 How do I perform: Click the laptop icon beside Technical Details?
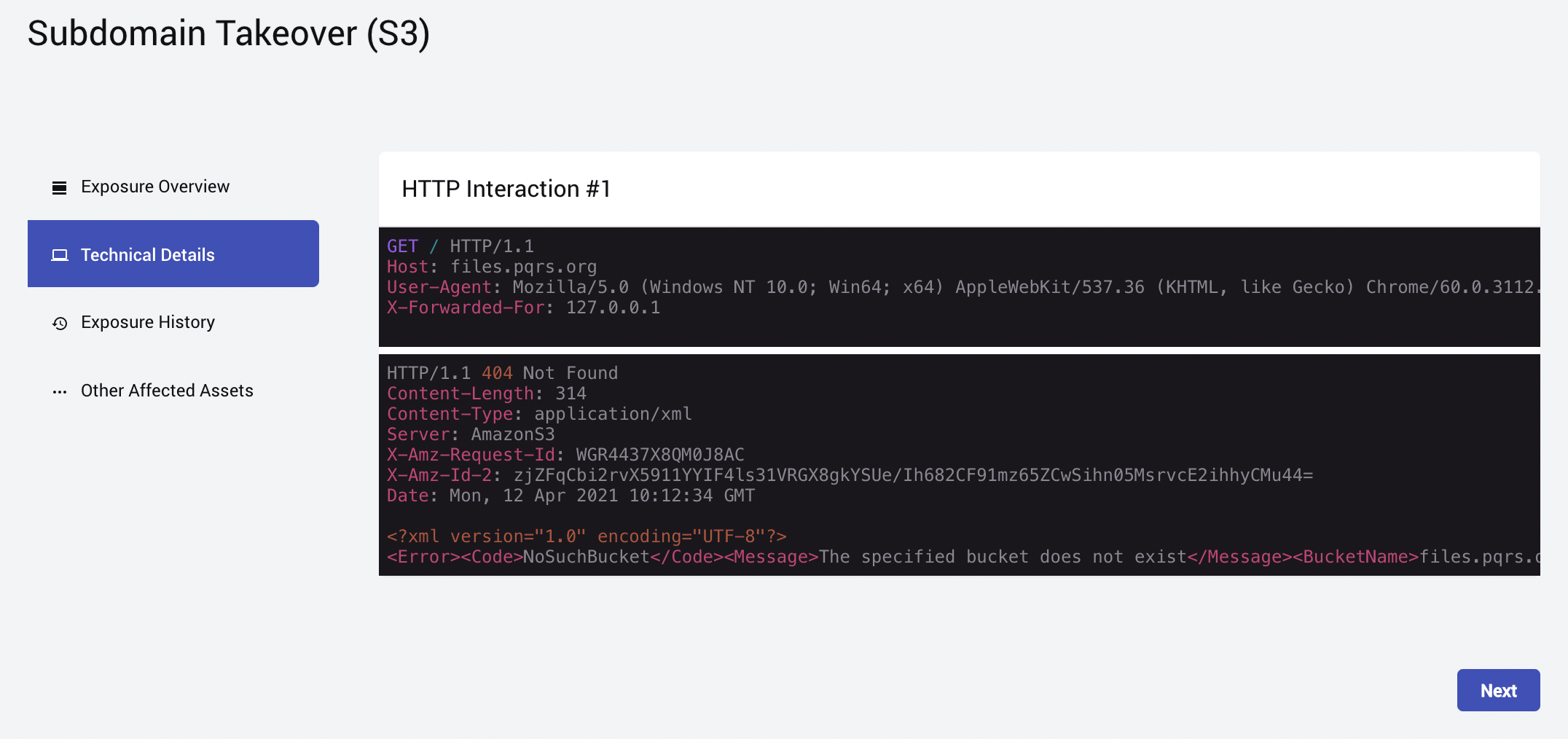(60, 255)
